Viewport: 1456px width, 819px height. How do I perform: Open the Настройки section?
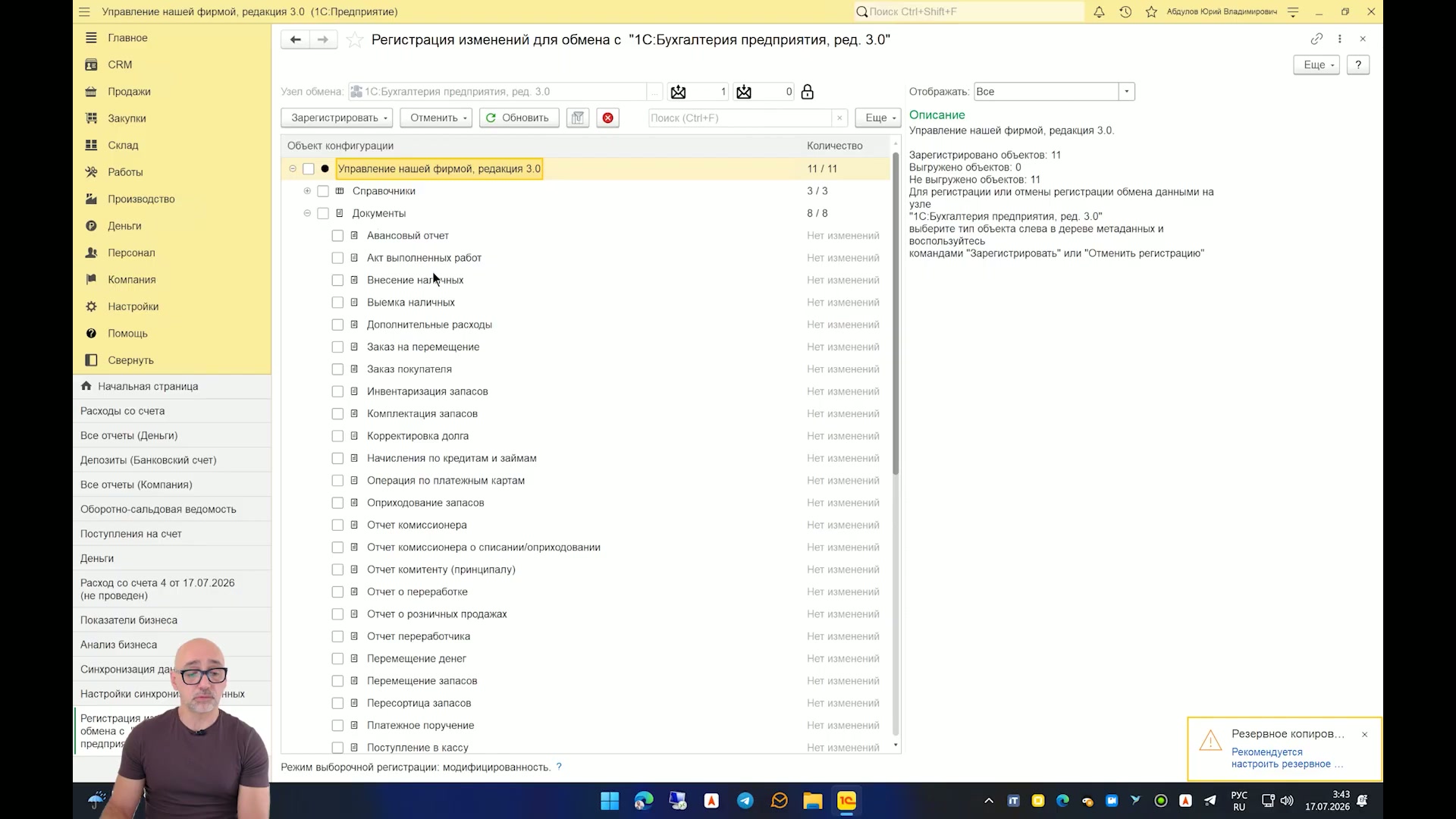[x=133, y=306]
